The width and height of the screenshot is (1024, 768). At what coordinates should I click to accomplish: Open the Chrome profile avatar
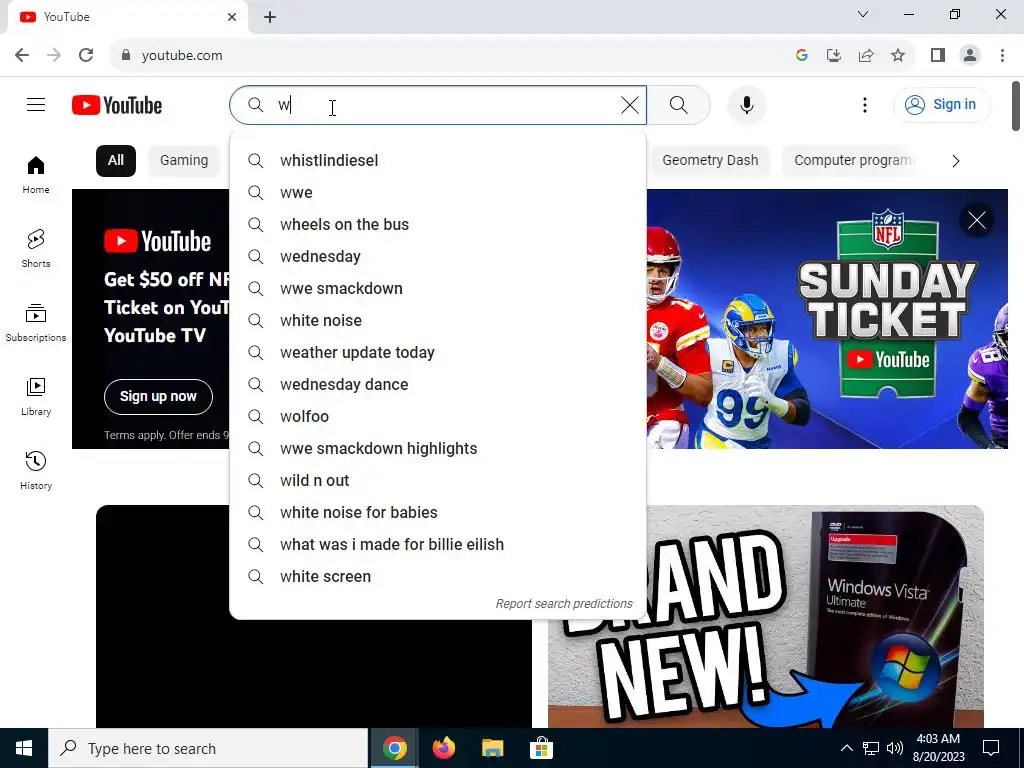970,56
